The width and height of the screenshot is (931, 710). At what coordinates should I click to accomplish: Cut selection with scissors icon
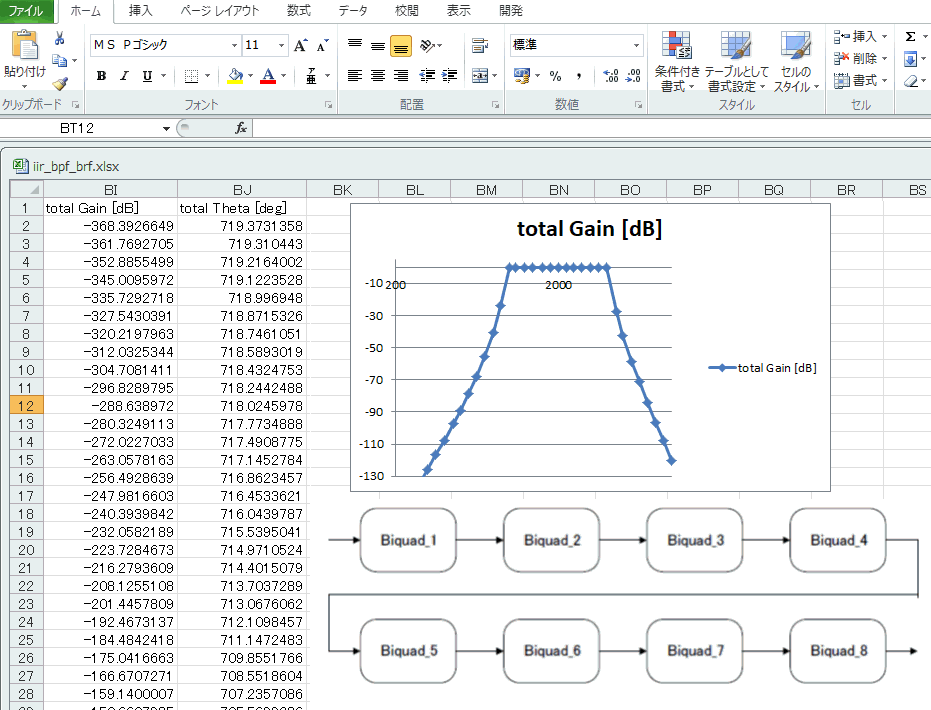[x=59, y=39]
